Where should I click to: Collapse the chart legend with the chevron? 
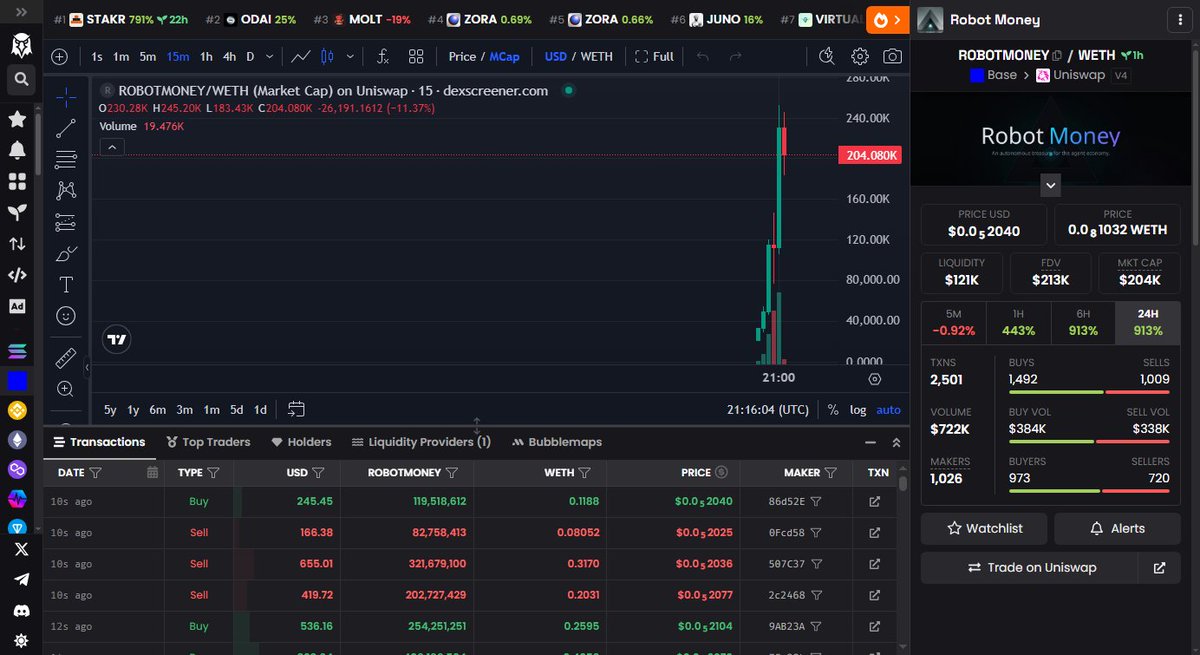pos(112,147)
